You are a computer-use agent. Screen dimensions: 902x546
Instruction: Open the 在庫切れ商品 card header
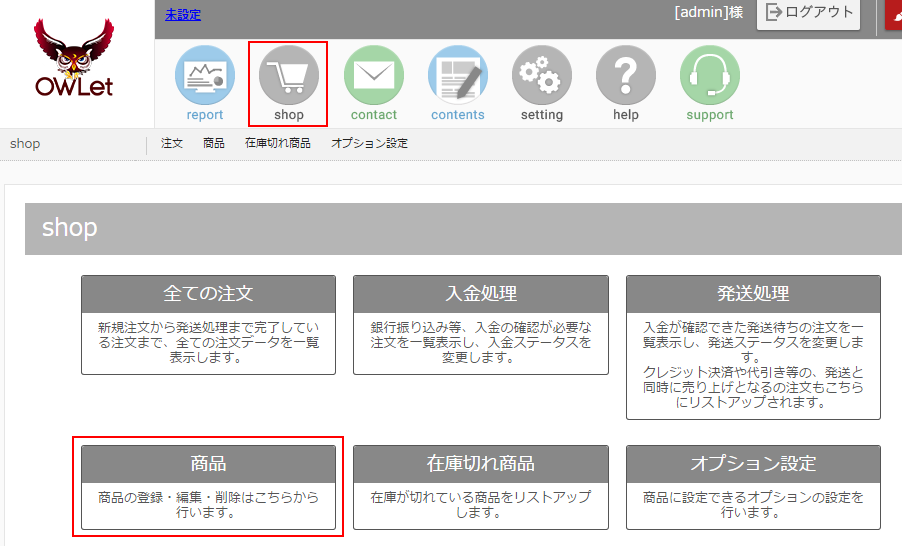(x=481, y=464)
